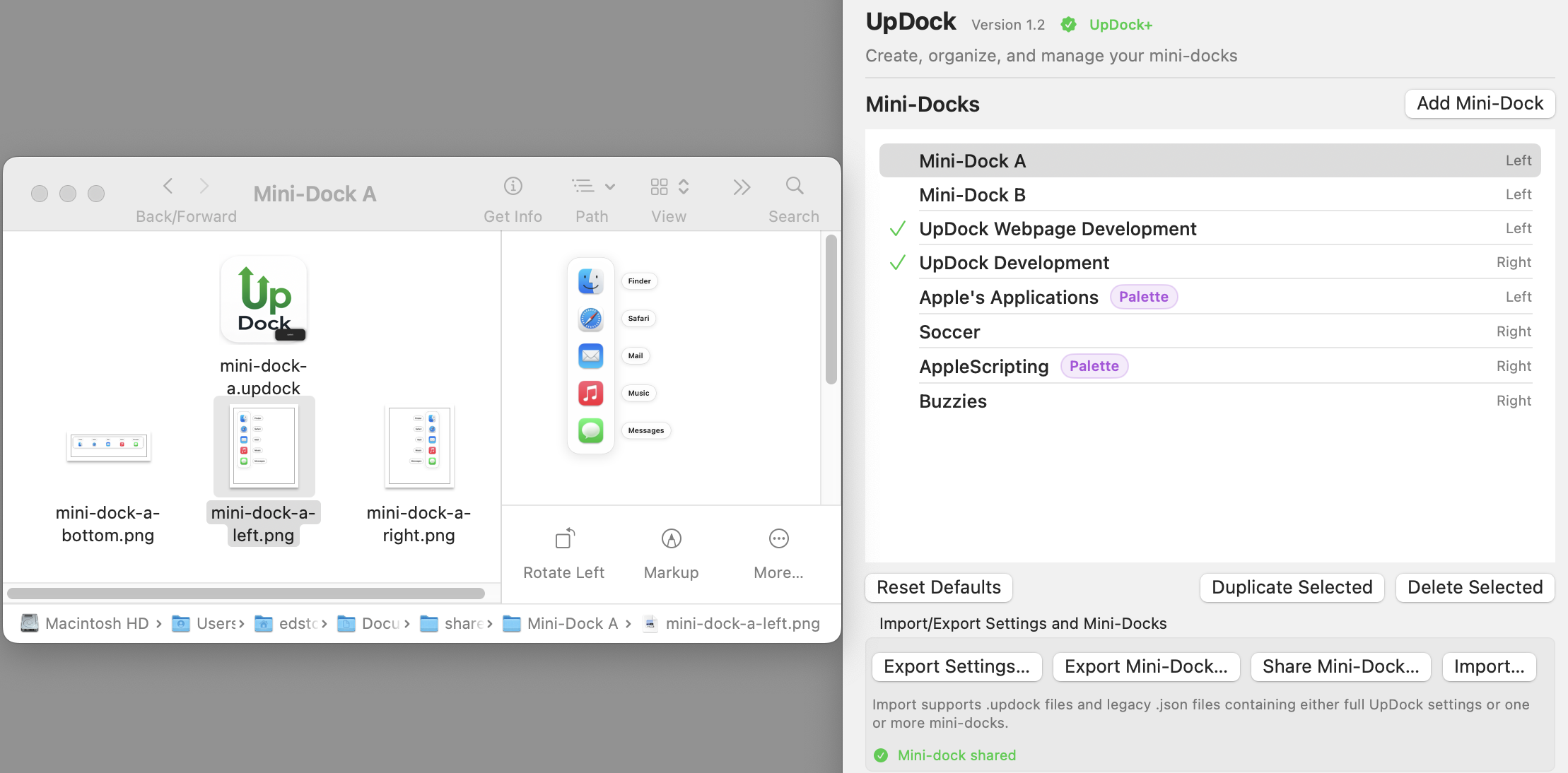This screenshot has width=1568, height=773.
Task: Open the View switcher in Finder toolbar
Action: click(x=669, y=187)
